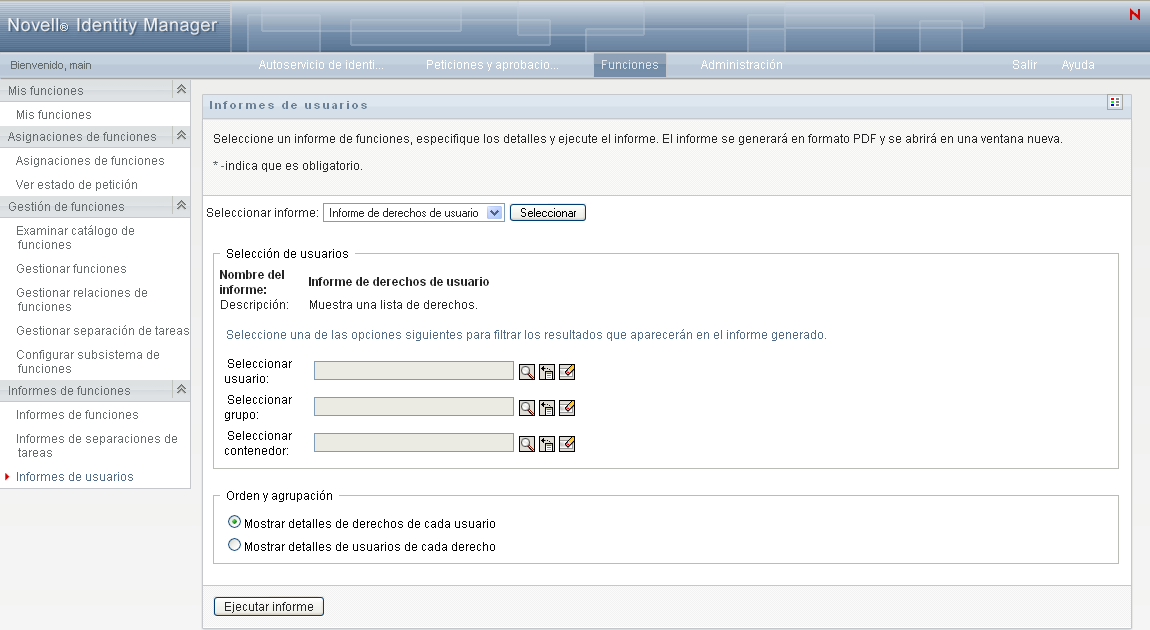Click Salir to log out
This screenshot has width=1150, height=630.
(1025, 65)
